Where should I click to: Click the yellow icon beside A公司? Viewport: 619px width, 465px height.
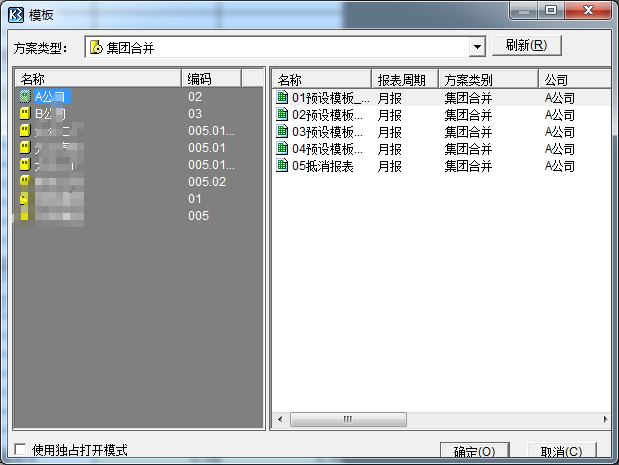coord(25,98)
